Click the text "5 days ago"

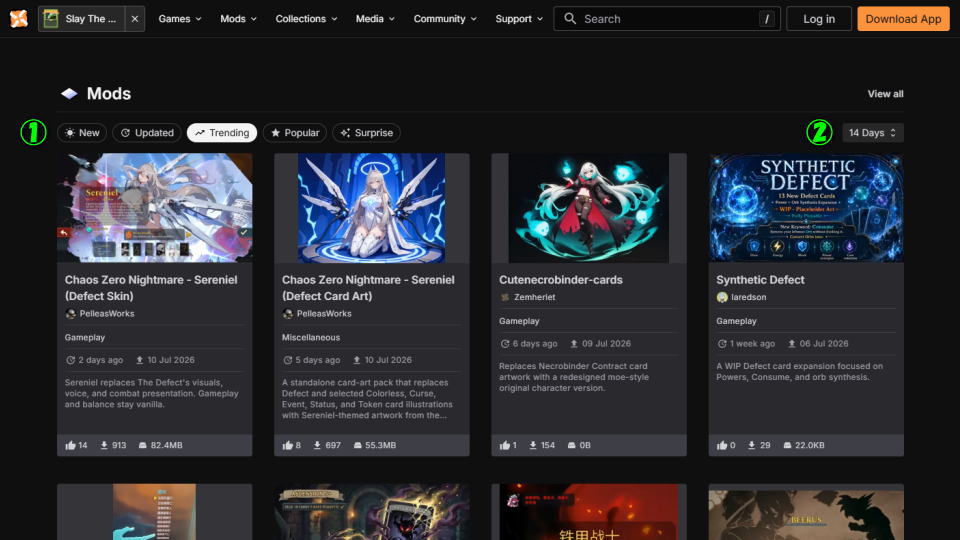pos(318,360)
